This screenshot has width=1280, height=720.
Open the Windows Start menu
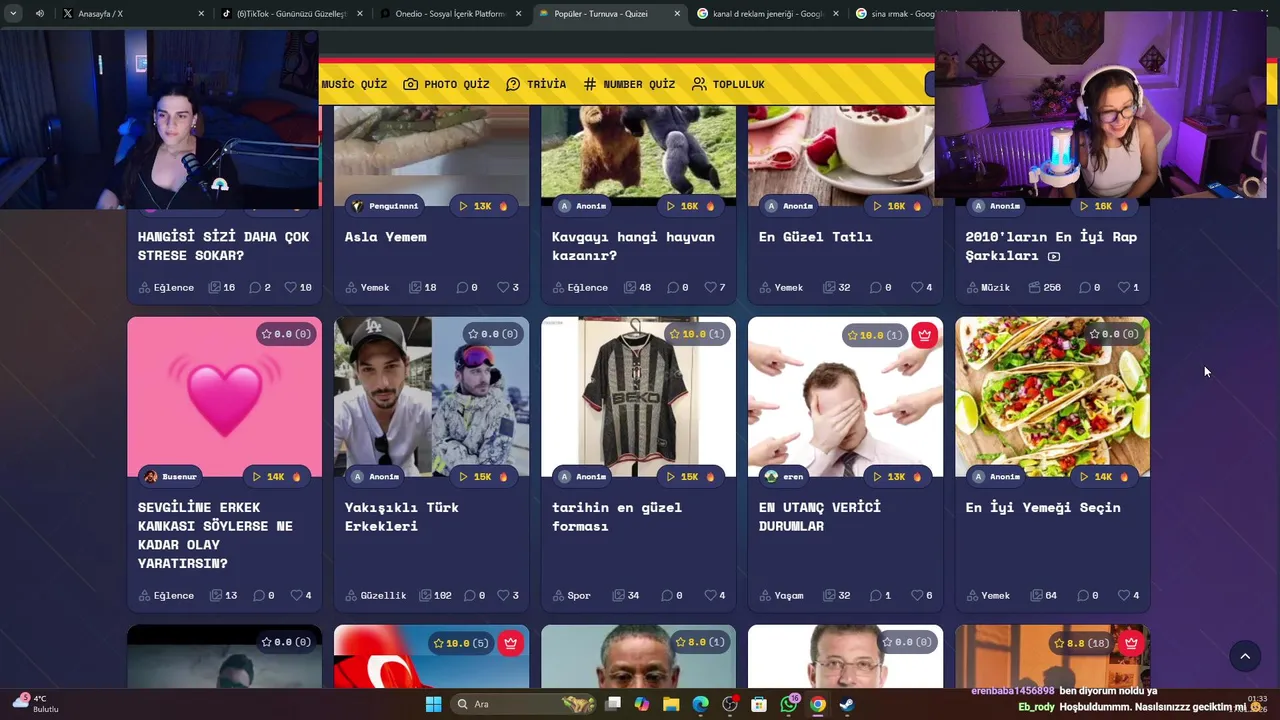click(433, 704)
